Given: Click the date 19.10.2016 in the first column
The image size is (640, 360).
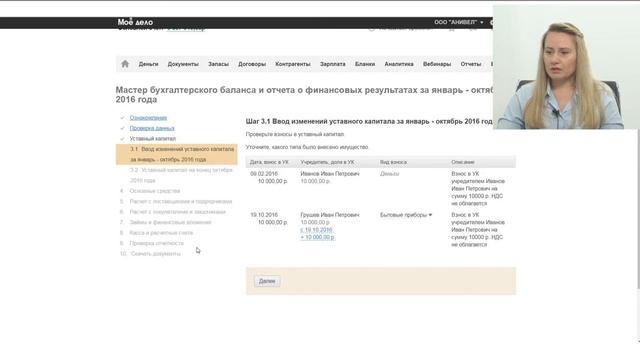Looking at the screenshot, I should point(264,215).
